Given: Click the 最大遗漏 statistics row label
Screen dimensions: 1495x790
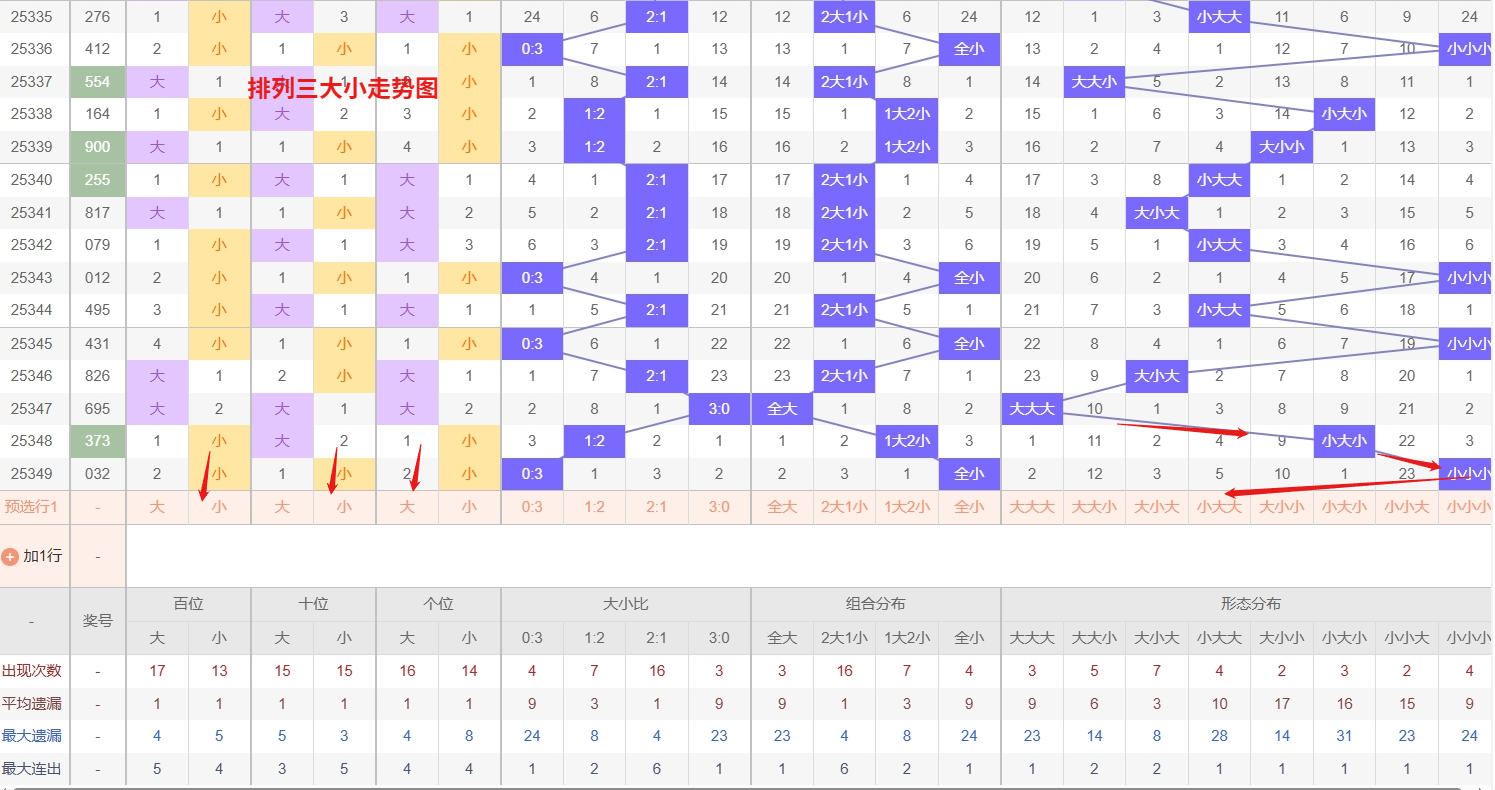Looking at the screenshot, I should (x=32, y=736).
